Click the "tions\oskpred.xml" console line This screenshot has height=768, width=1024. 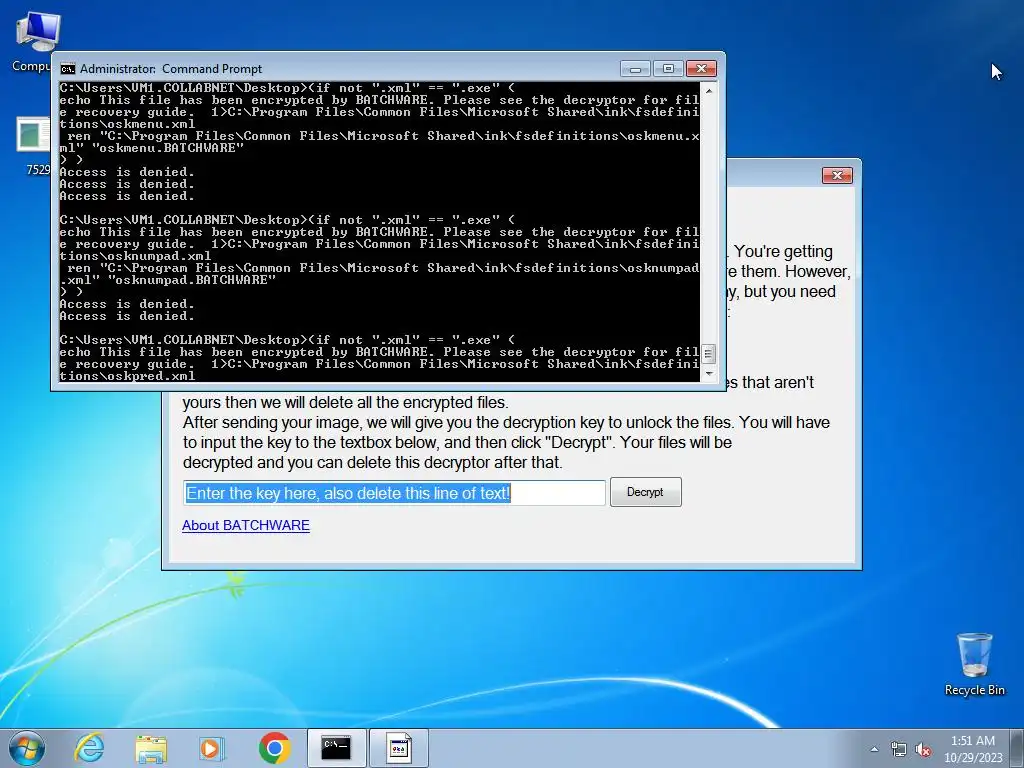[x=127, y=376]
